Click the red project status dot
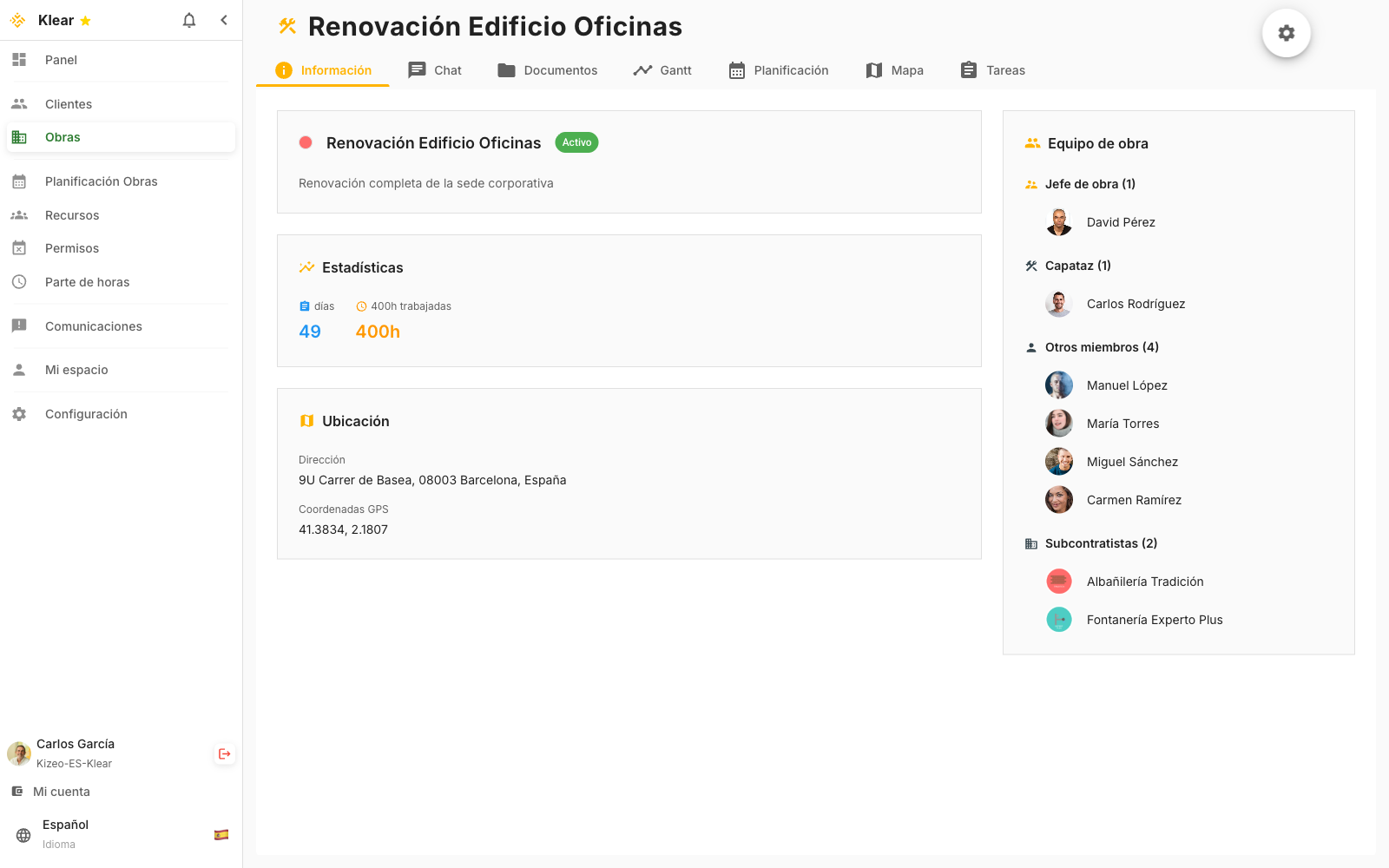This screenshot has height=868, width=1389. tap(306, 142)
